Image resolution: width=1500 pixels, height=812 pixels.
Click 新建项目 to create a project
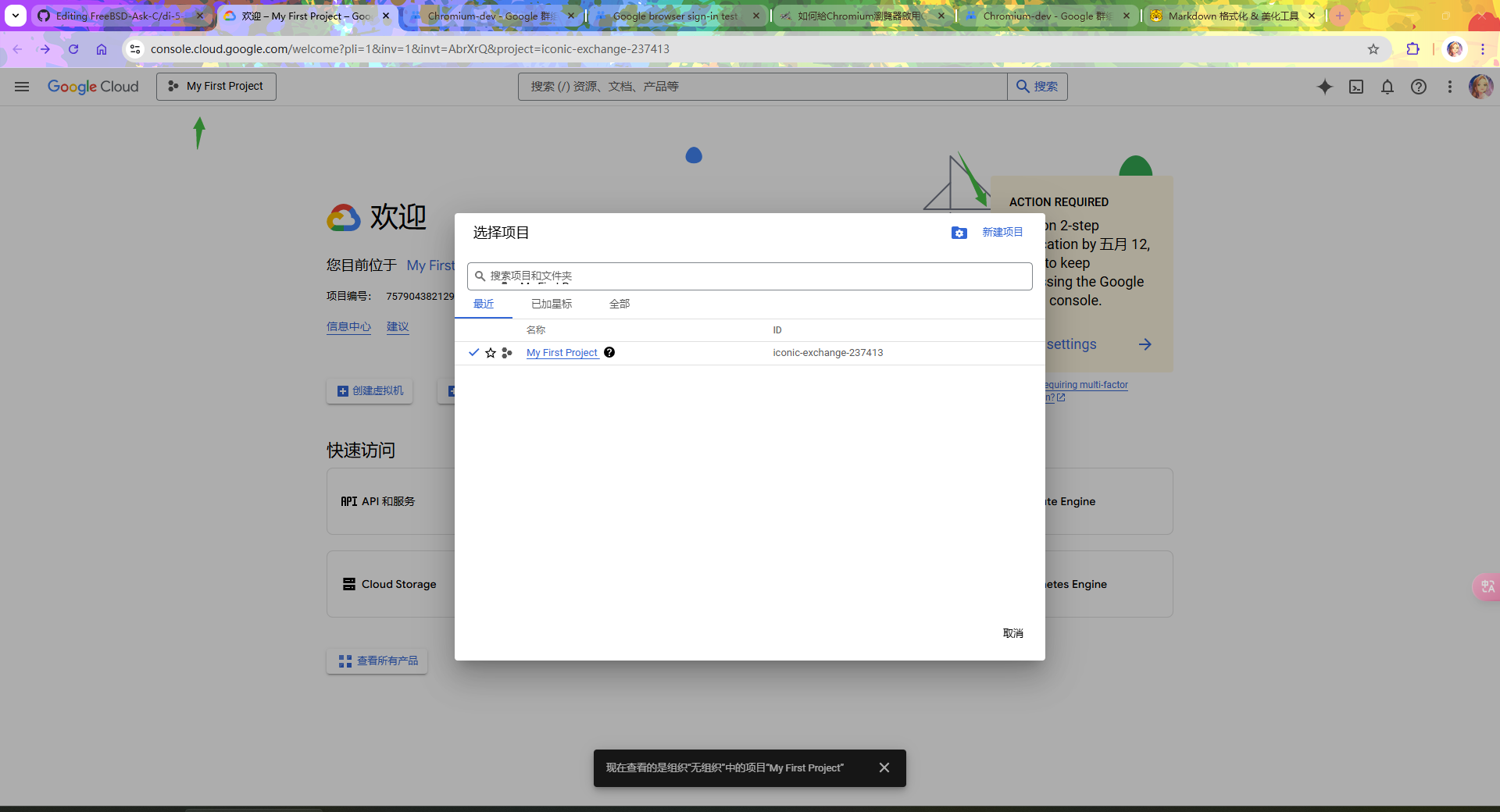(x=1002, y=233)
